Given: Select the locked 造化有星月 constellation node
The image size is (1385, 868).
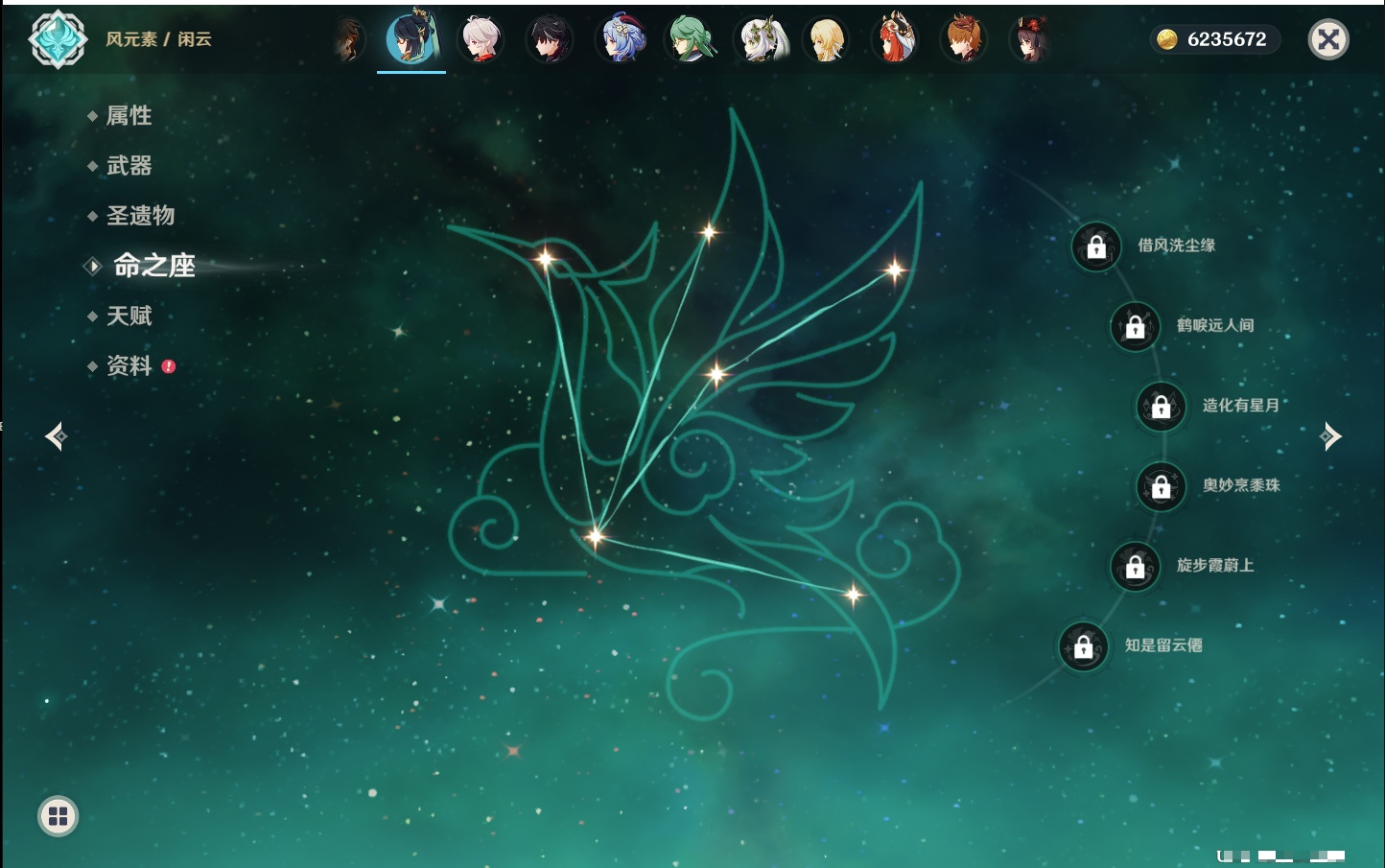Looking at the screenshot, I should (1161, 407).
